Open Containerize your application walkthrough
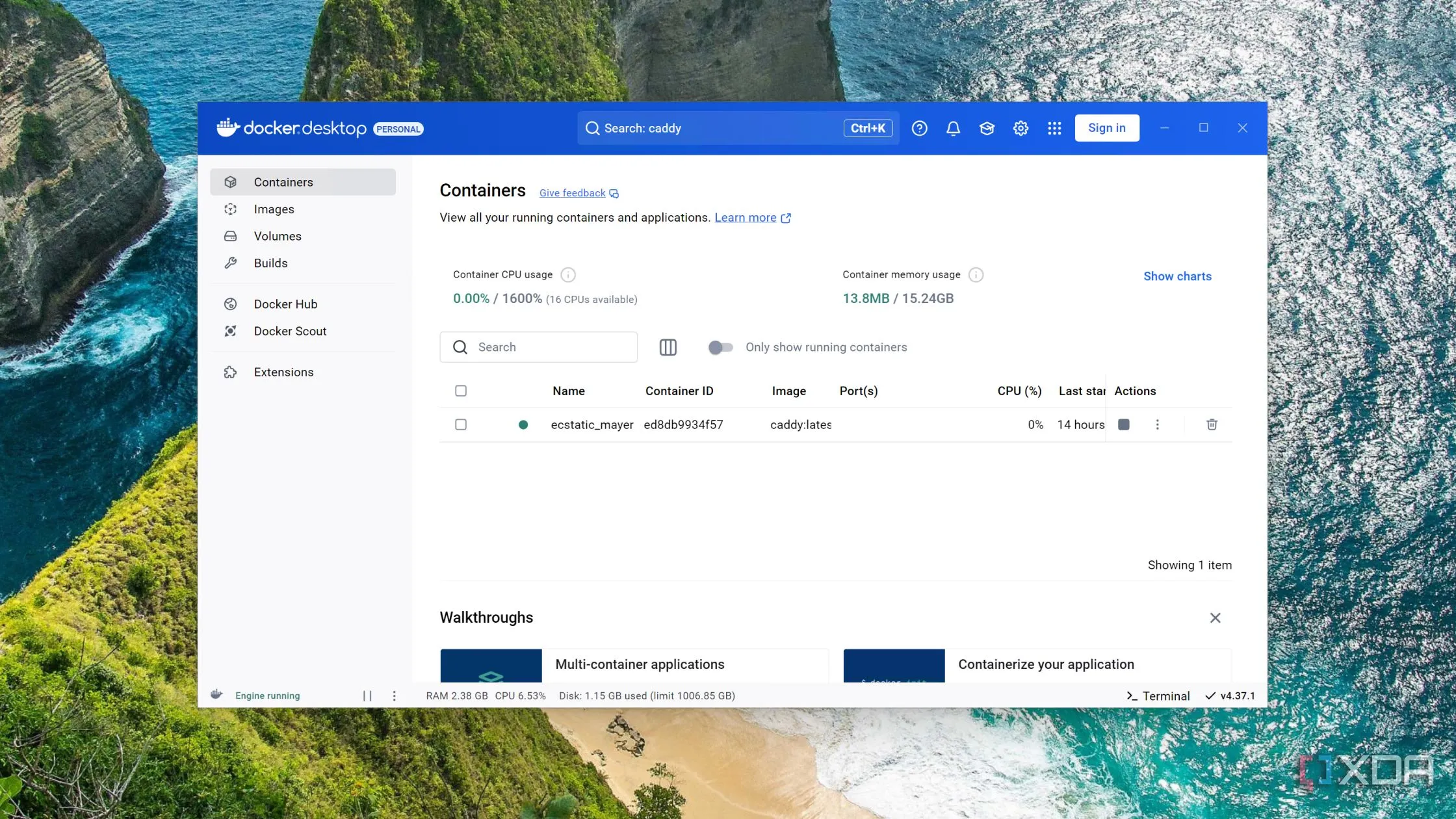This screenshot has width=1456, height=819. 1037,665
